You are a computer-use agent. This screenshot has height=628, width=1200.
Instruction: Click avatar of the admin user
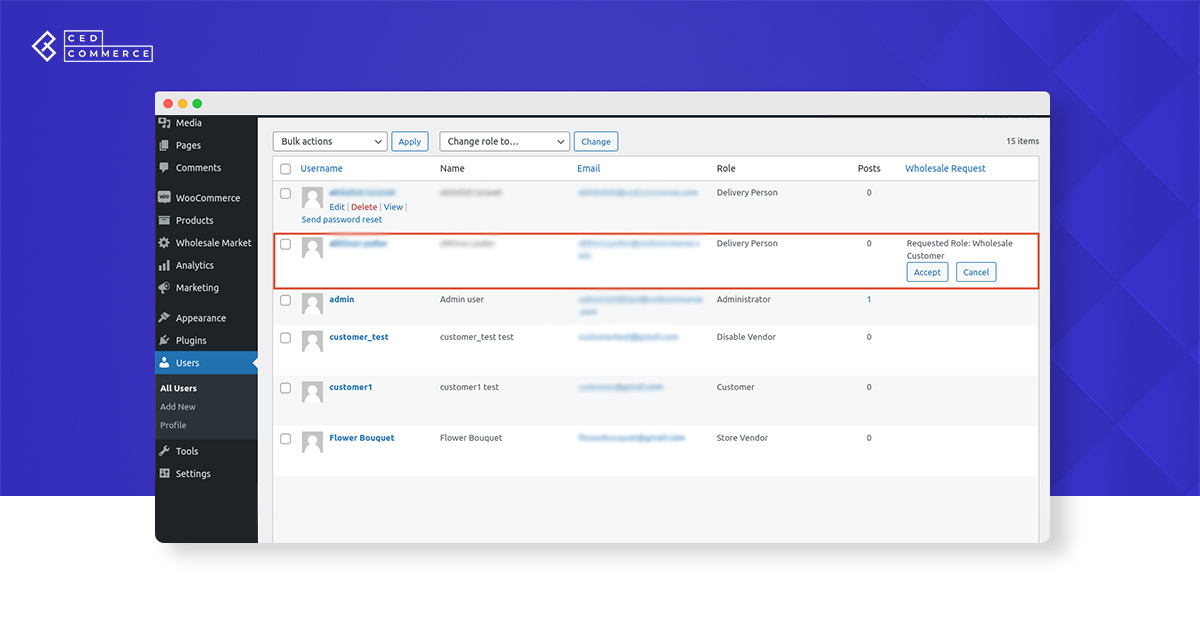tap(312, 305)
